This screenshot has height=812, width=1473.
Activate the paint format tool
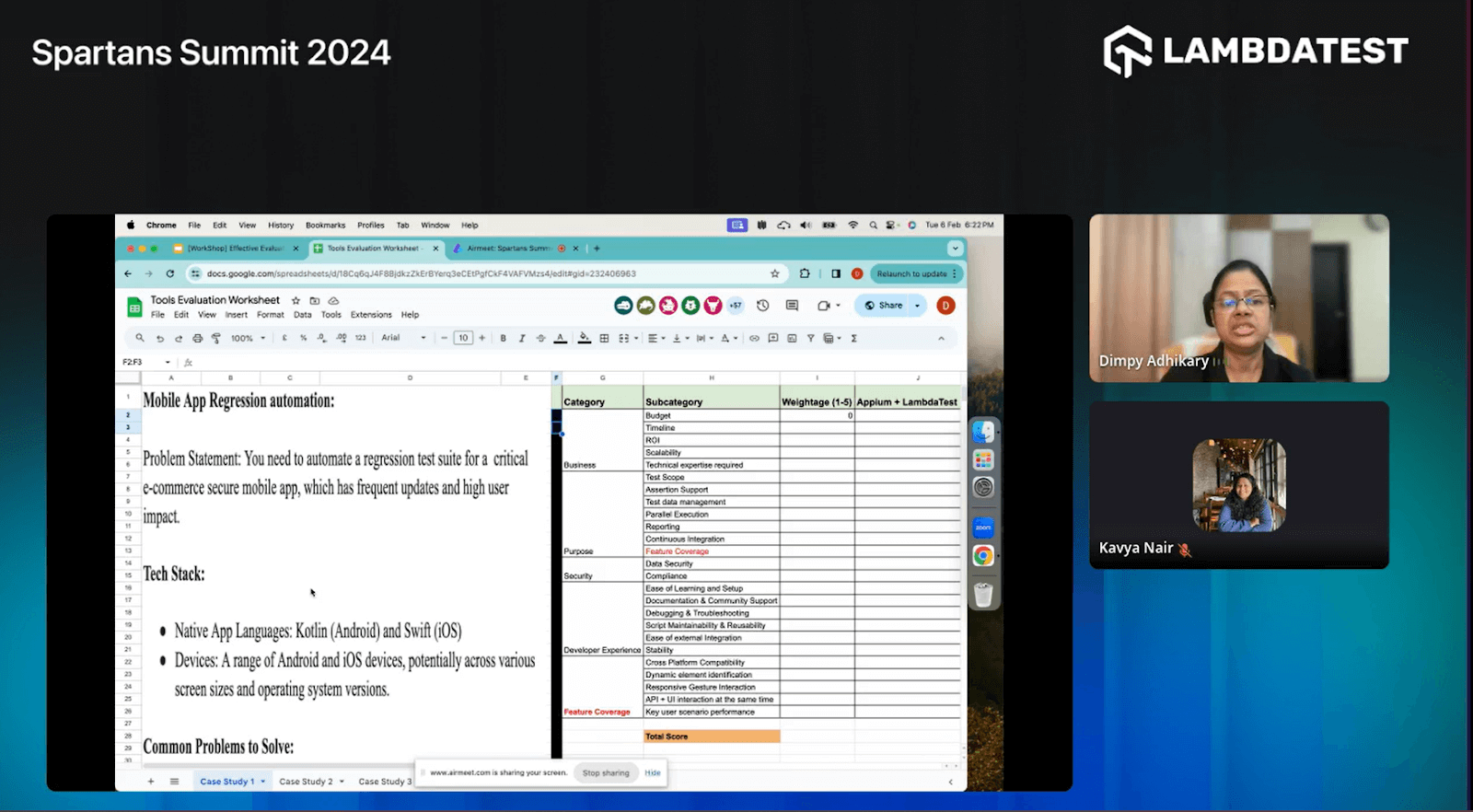tap(216, 338)
